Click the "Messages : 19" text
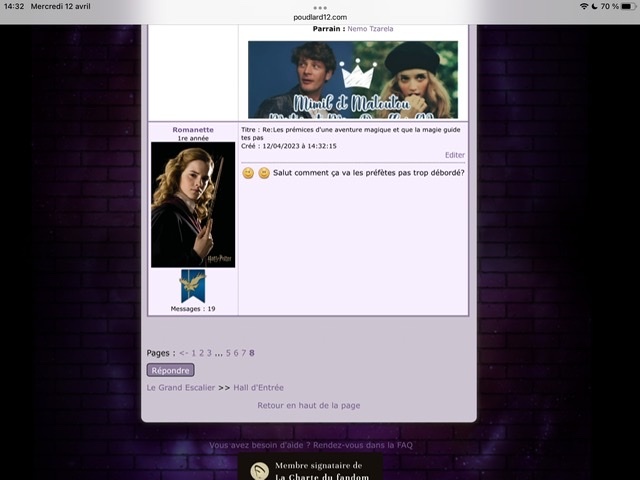This screenshot has width=640, height=480. 193,309
